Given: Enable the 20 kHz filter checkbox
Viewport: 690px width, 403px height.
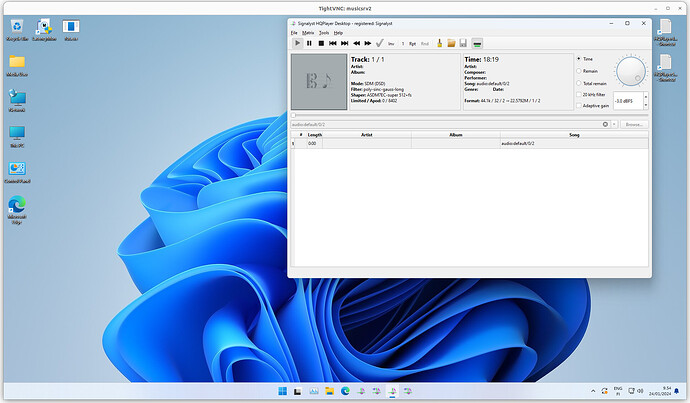Looking at the screenshot, I should click(579, 95).
